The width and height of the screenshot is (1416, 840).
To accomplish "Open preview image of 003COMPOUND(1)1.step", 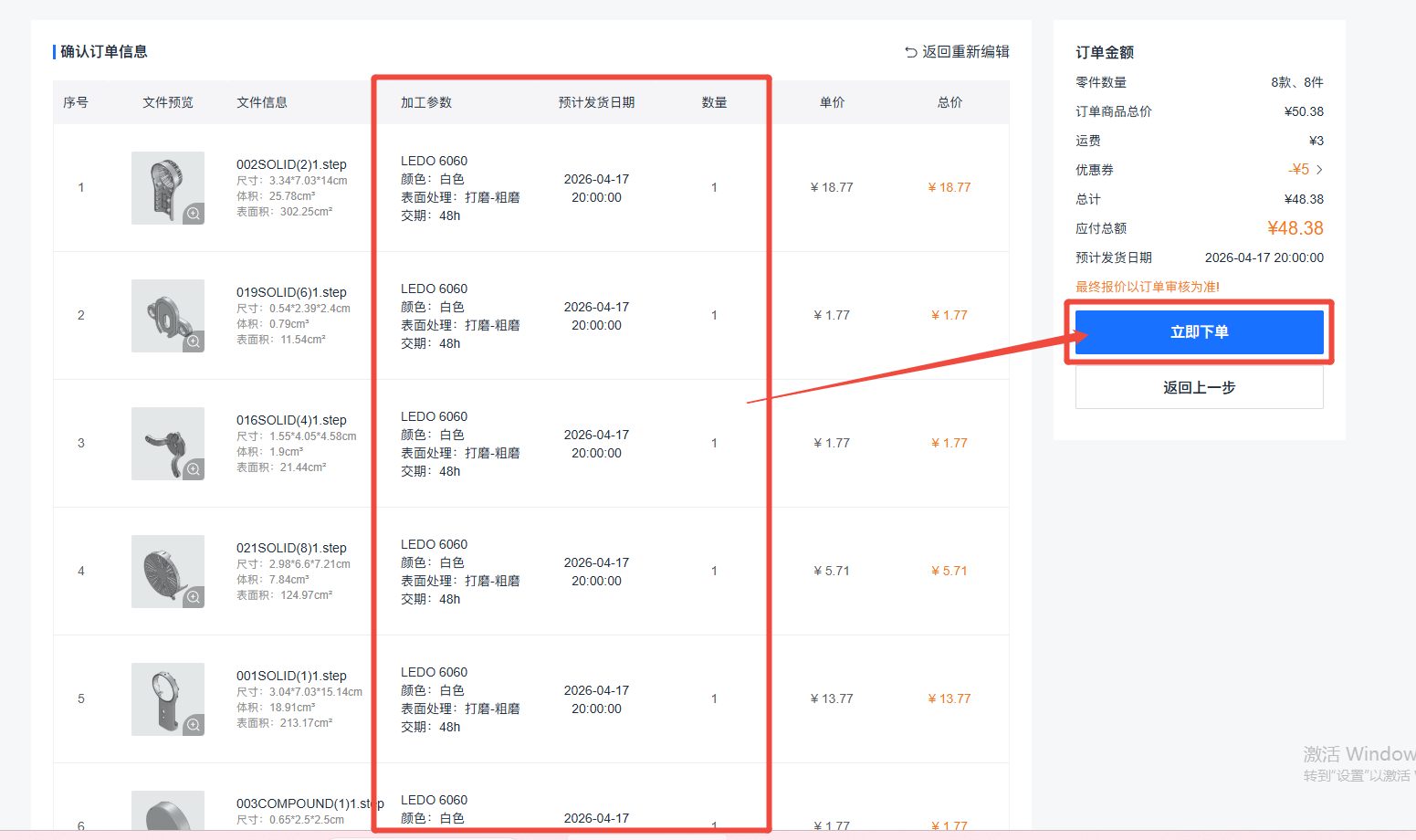I will (x=166, y=812).
